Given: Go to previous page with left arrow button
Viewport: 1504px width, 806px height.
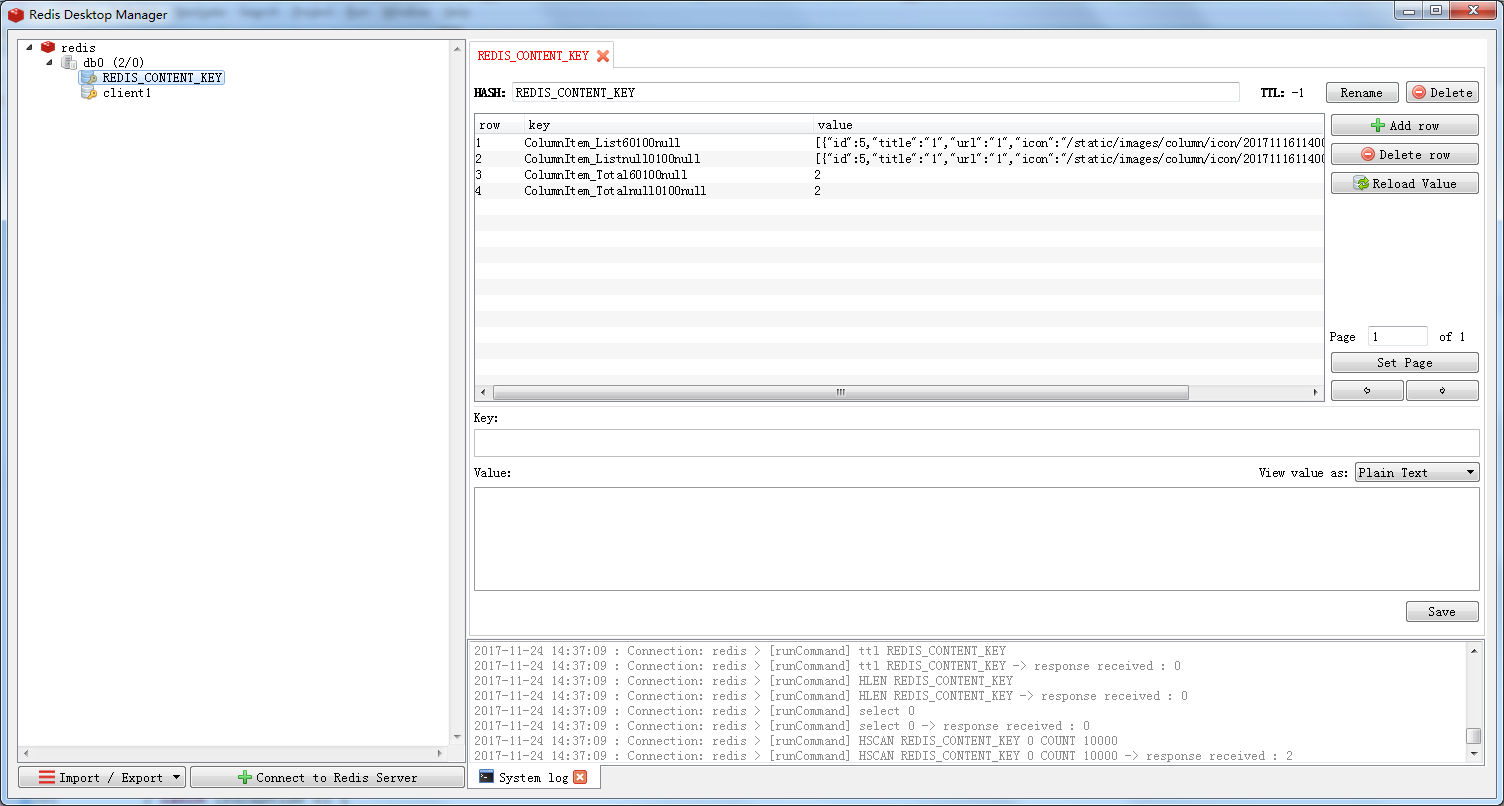Looking at the screenshot, I should point(1366,391).
